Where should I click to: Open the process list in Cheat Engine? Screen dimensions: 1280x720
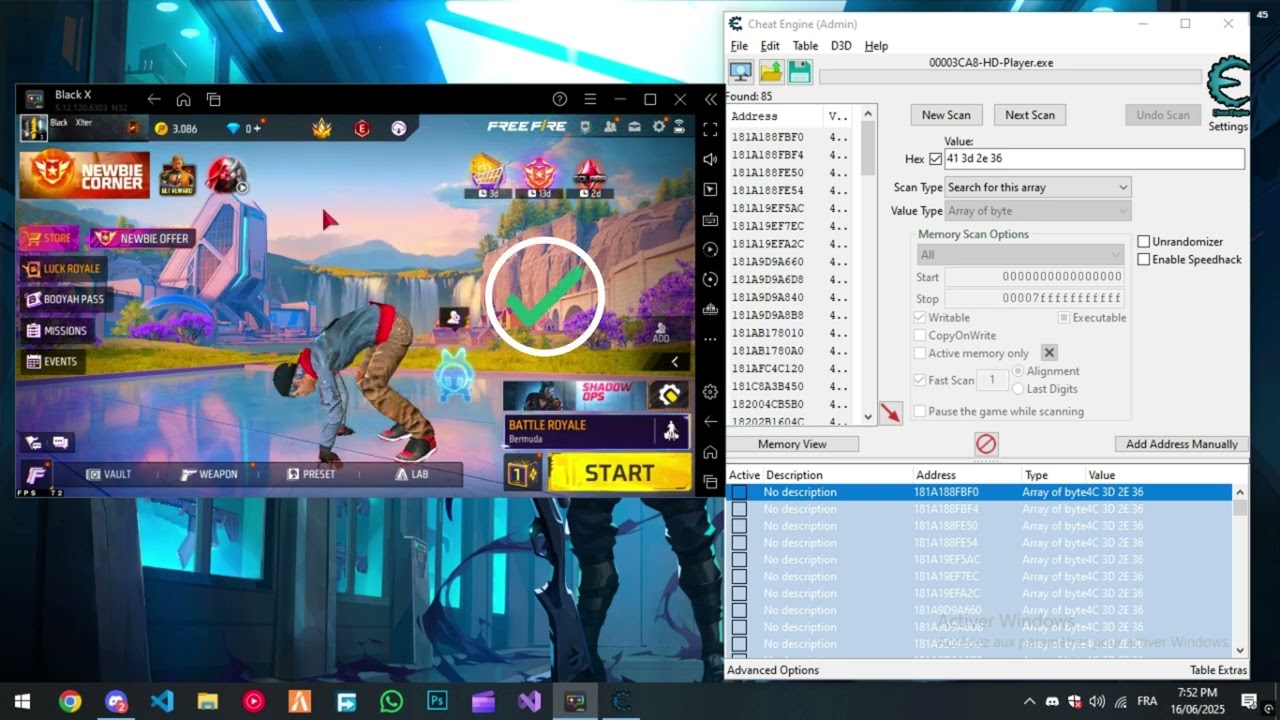[741, 72]
